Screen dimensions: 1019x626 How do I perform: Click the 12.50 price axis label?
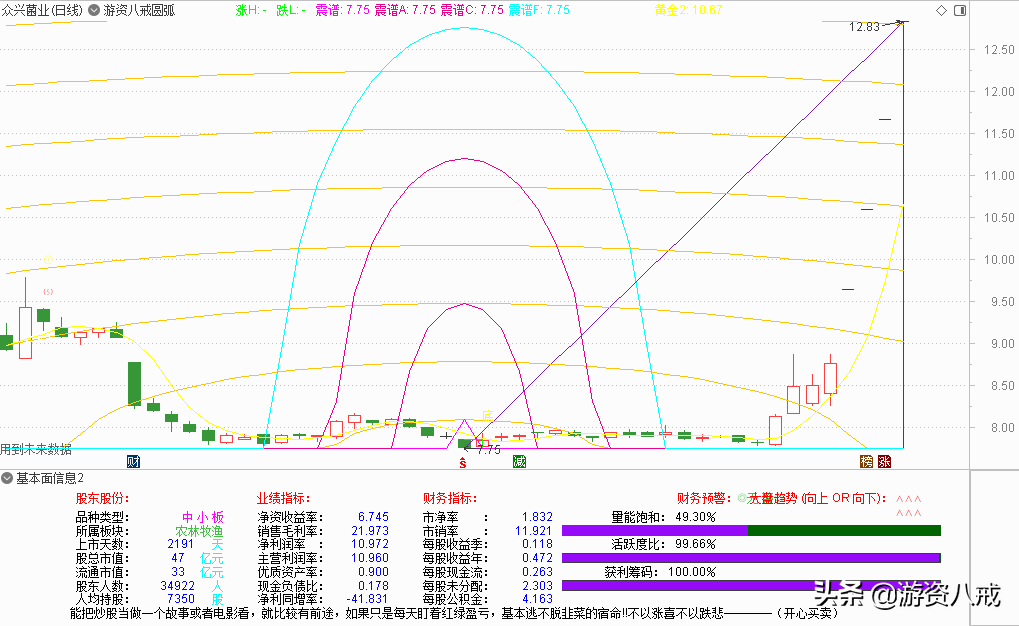[x=999, y=49]
